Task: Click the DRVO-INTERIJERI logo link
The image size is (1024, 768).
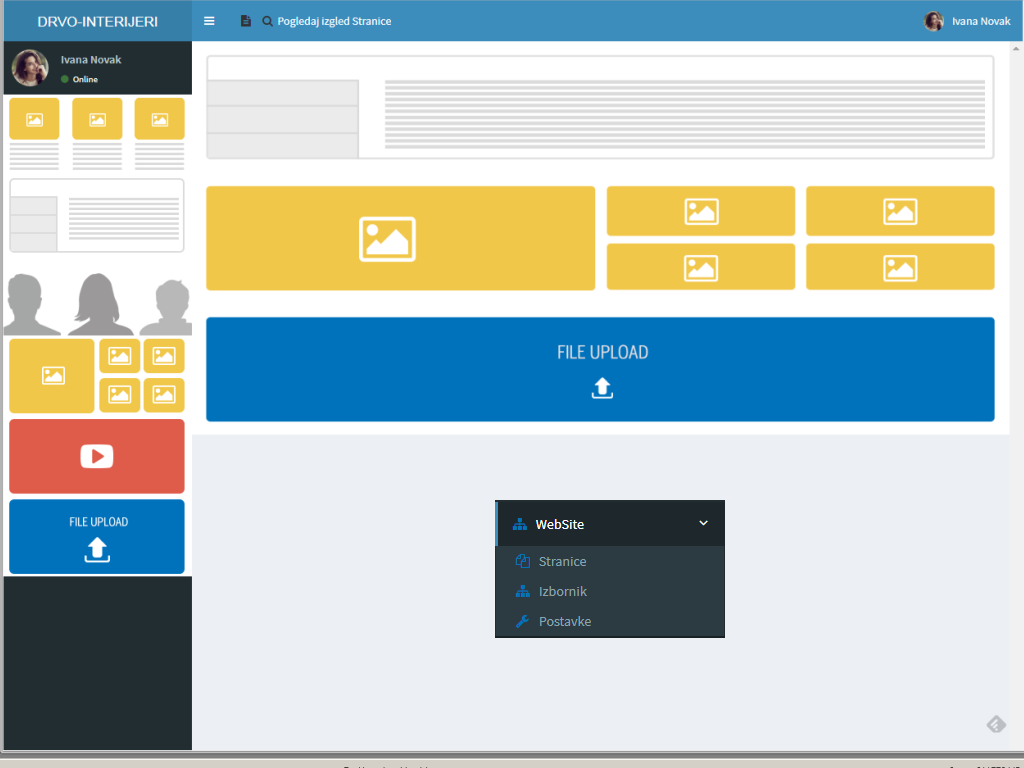Action: (x=97, y=21)
